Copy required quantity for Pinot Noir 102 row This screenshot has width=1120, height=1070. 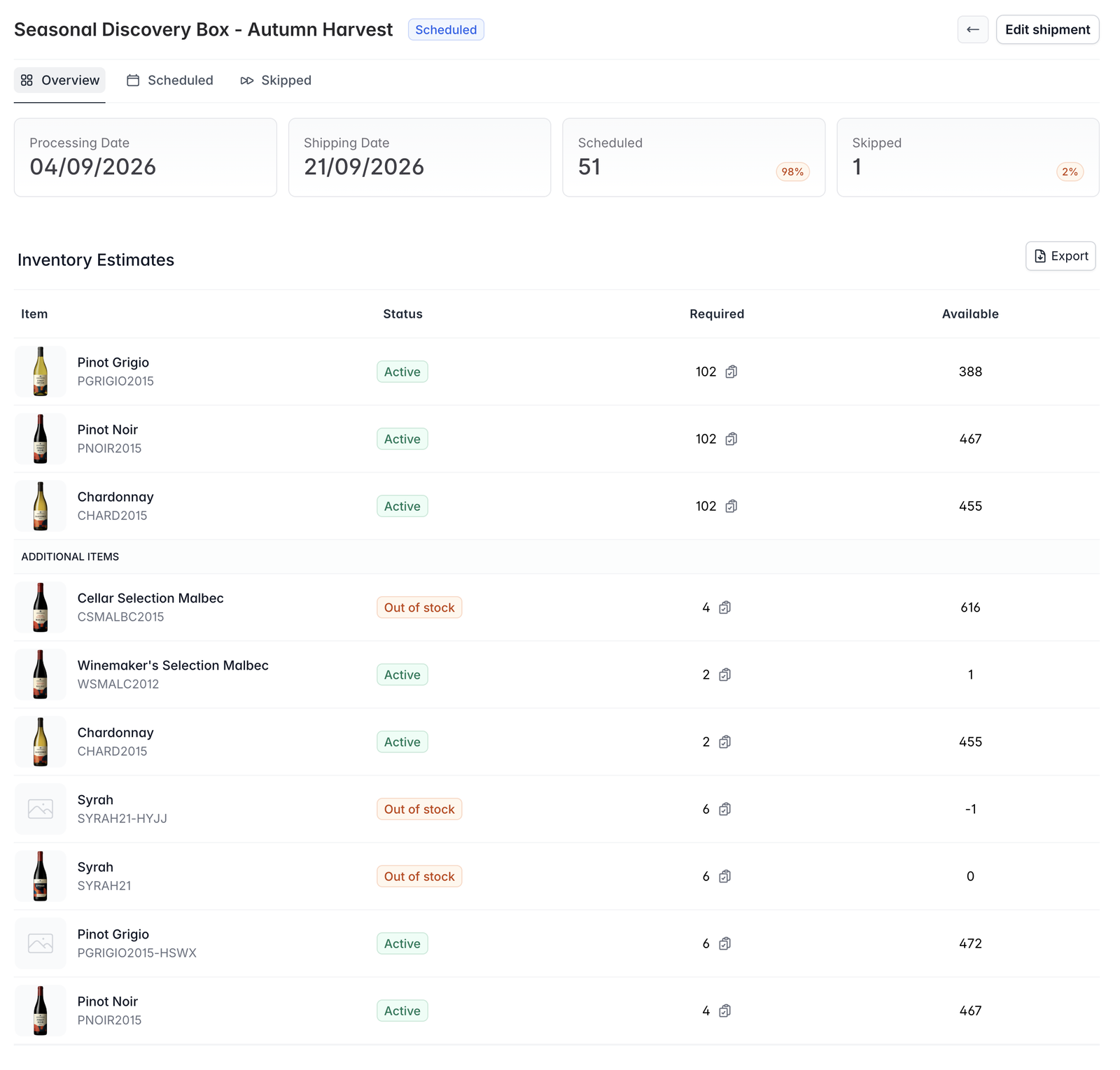click(x=731, y=439)
